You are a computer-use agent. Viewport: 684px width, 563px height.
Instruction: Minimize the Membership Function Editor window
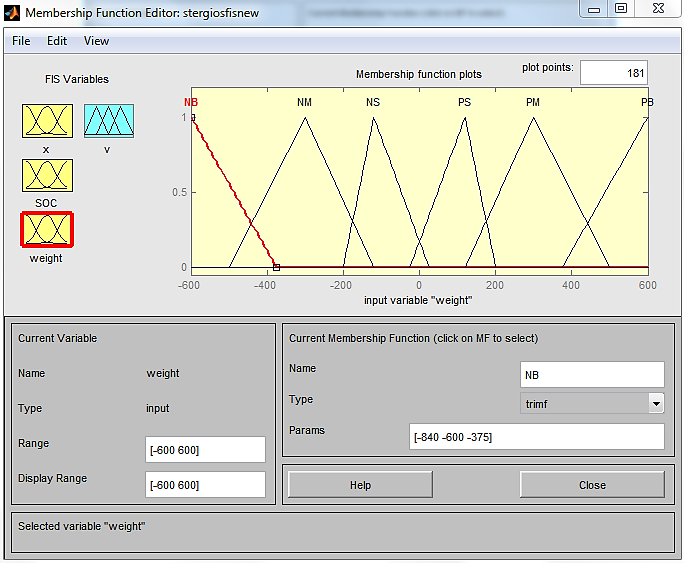pos(594,9)
